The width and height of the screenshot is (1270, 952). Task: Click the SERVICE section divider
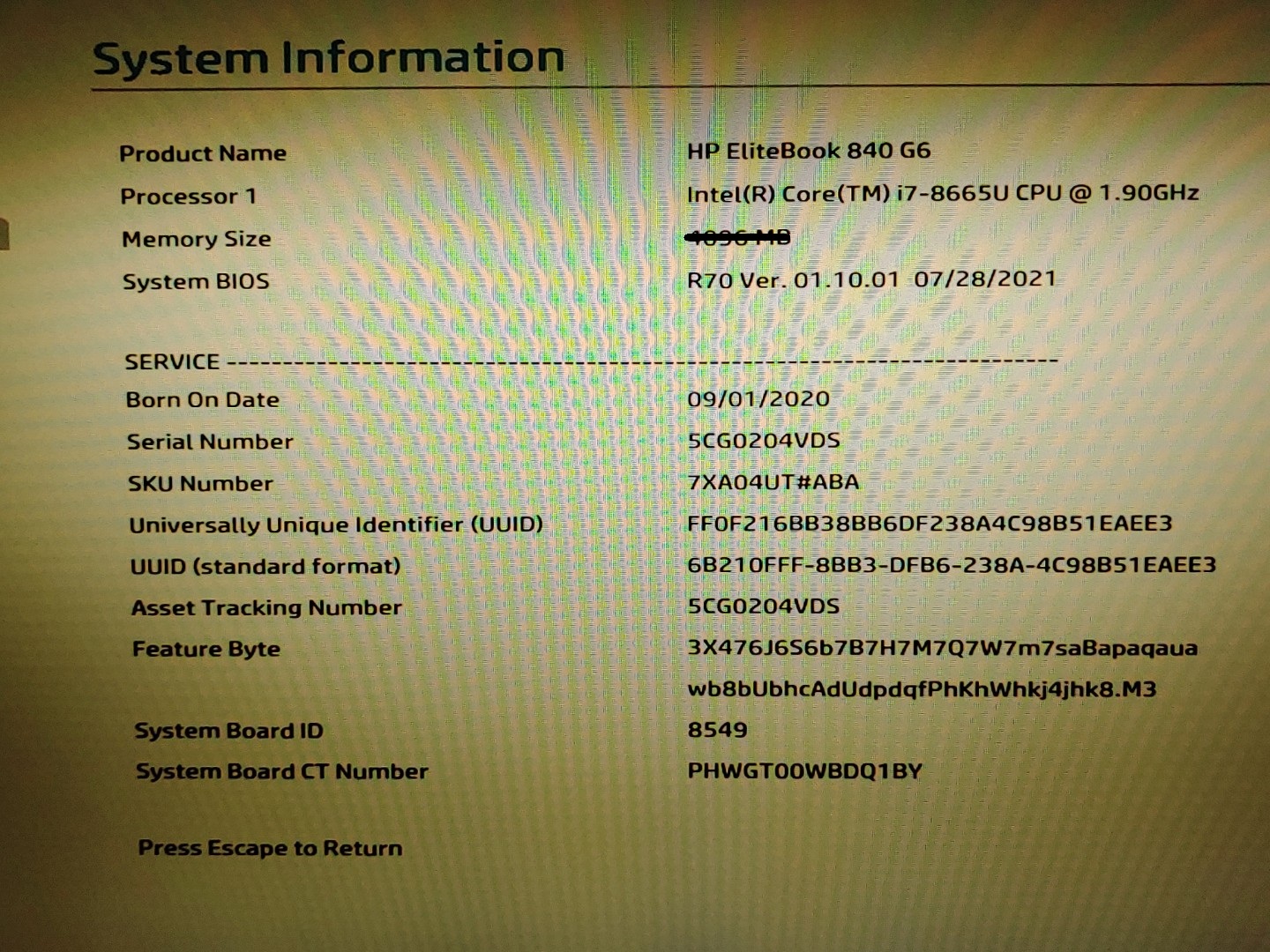point(589,361)
